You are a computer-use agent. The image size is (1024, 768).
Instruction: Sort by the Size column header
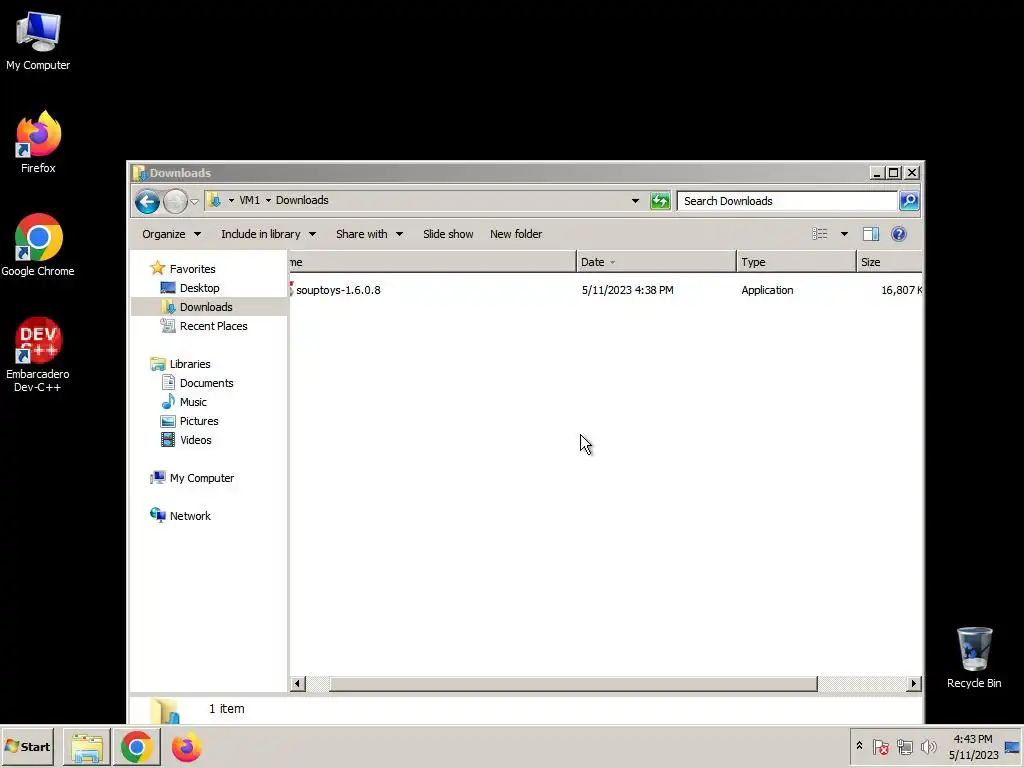pos(889,262)
